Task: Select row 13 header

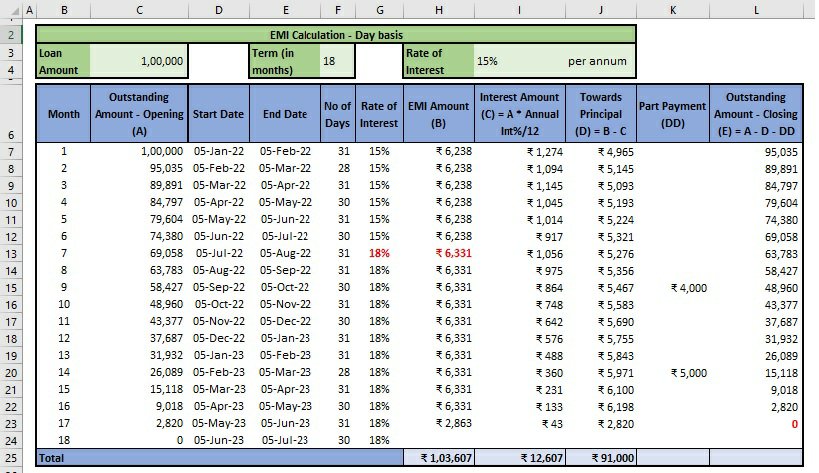Action: (11, 254)
